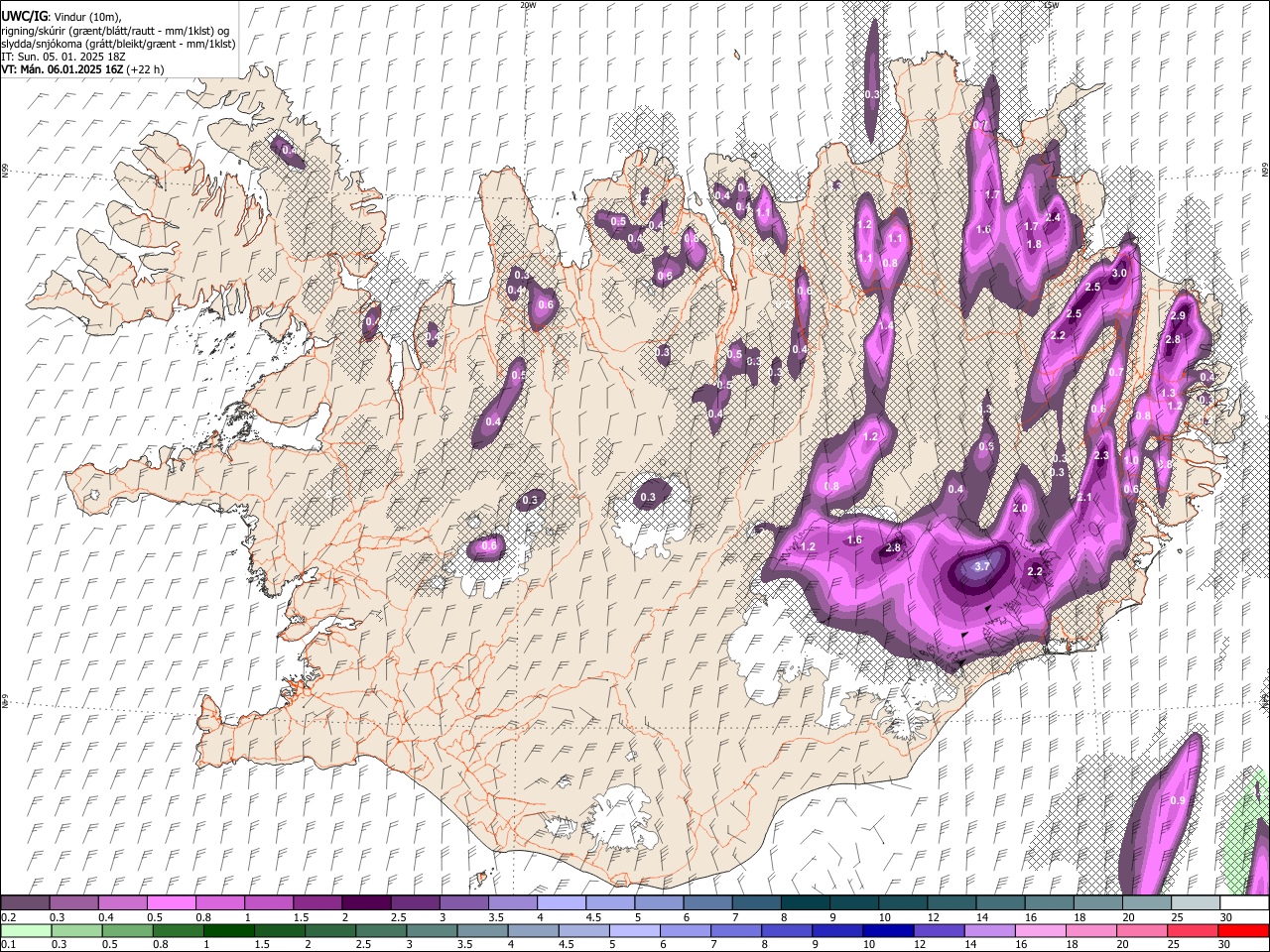Select the white swatch labeled 30 in purple row
This screenshot has width=1270, height=952.
tap(1245, 903)
